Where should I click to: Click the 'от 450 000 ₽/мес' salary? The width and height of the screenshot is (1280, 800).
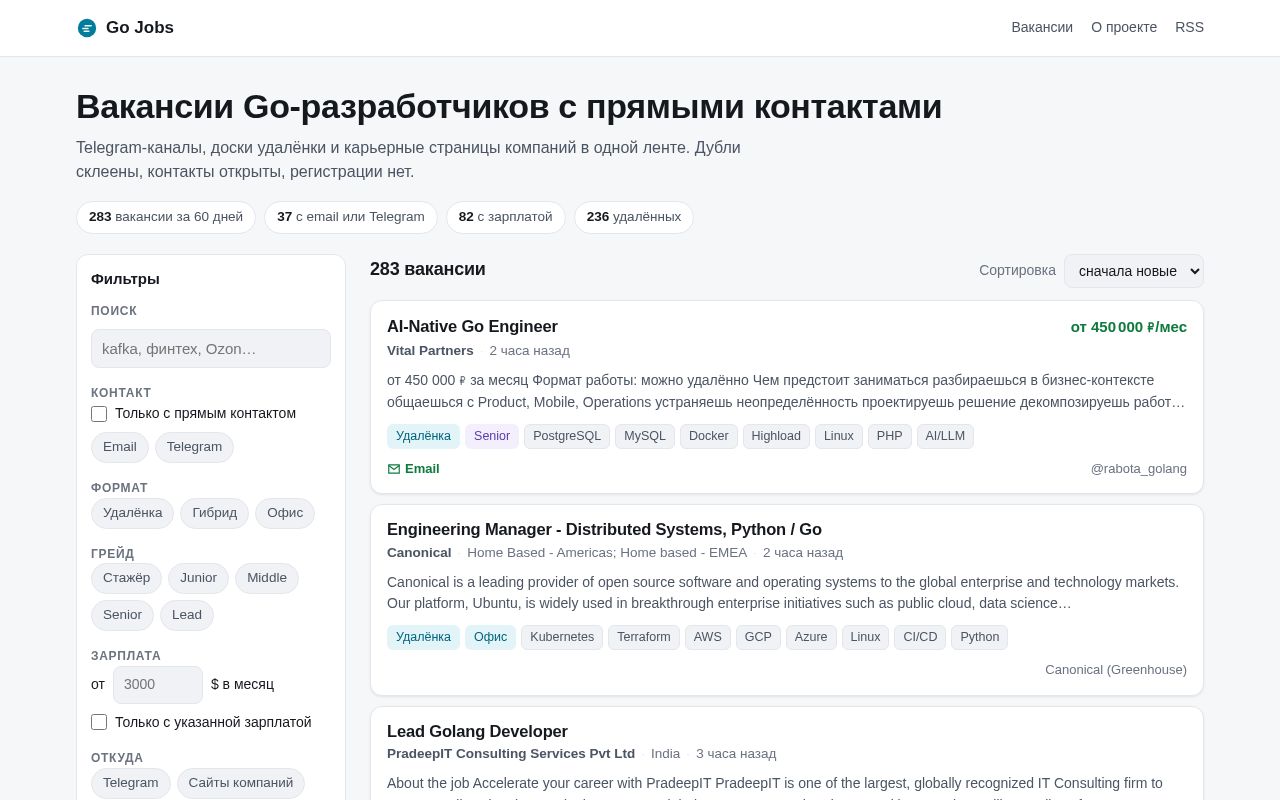[1129, 327]
